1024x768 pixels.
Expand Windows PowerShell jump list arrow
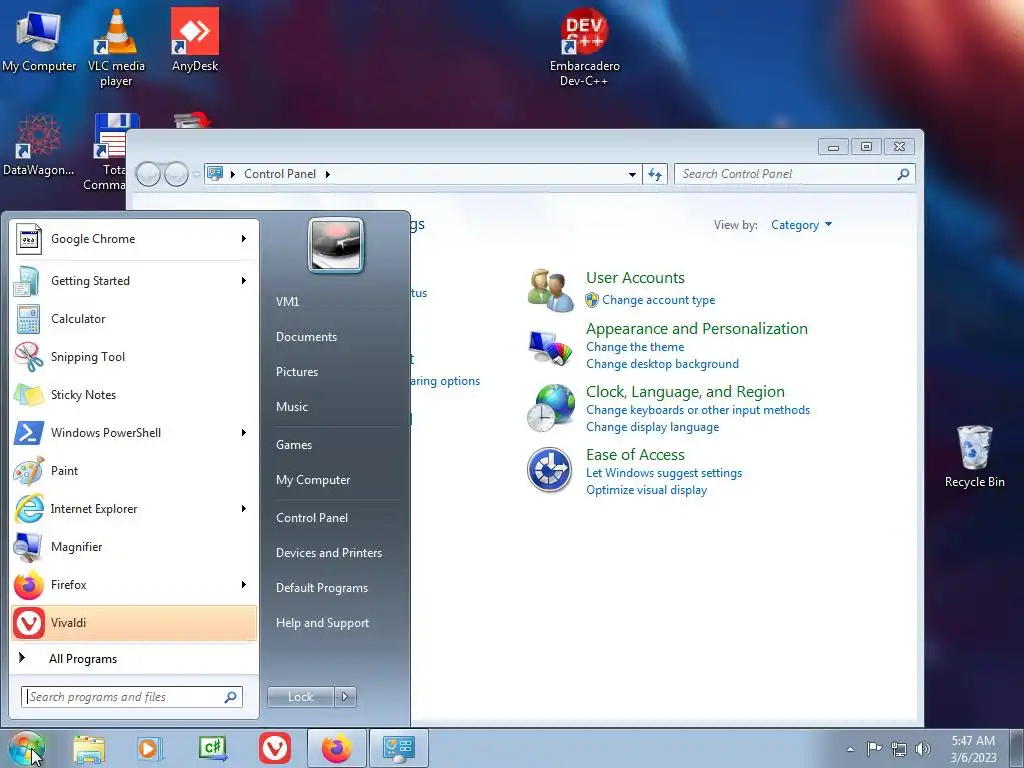(244, 432)
